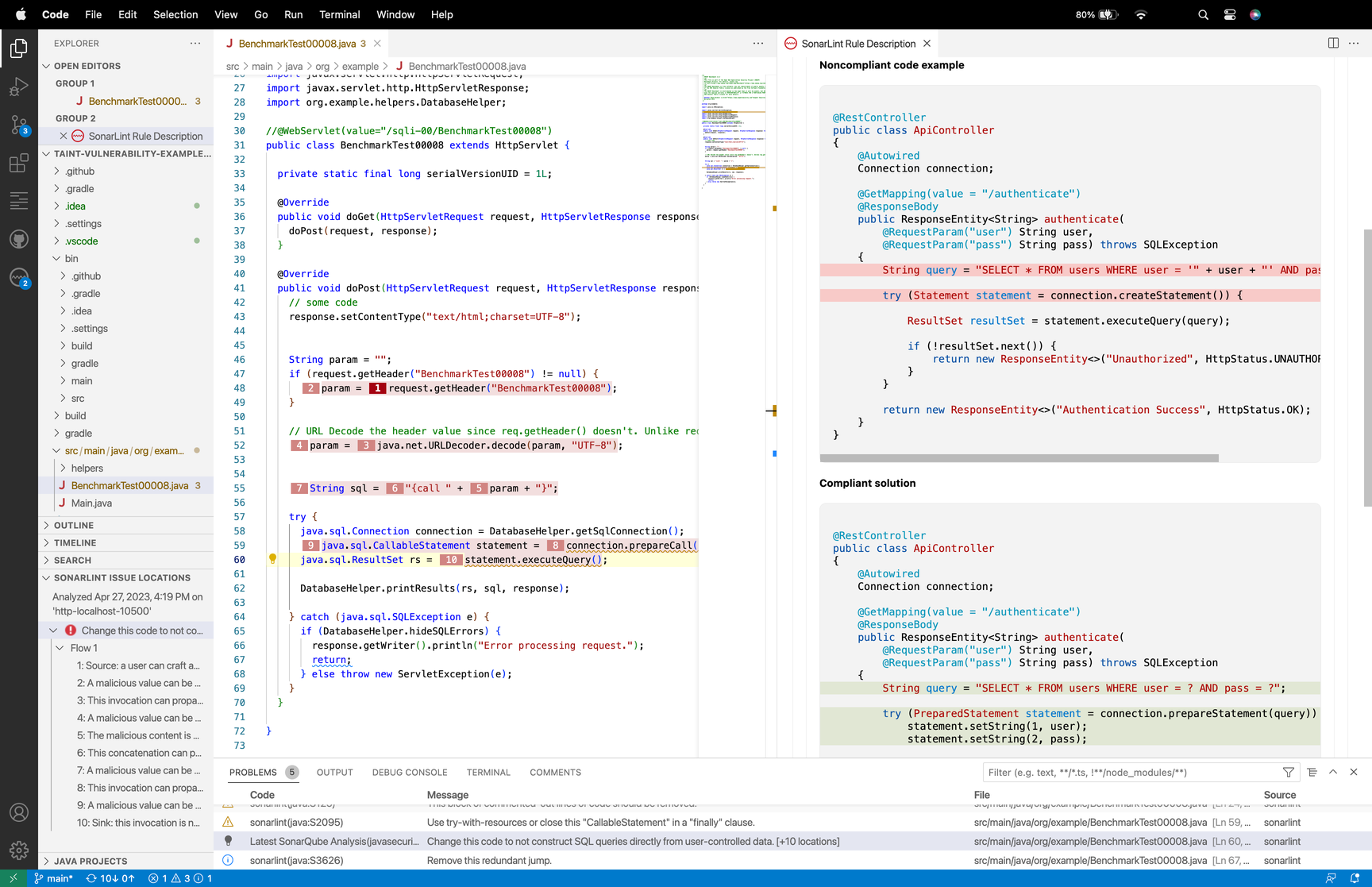This screenshot has width=1372, height=887.
Task: Open the Extensions view
Action: click(x=18, y=164)
